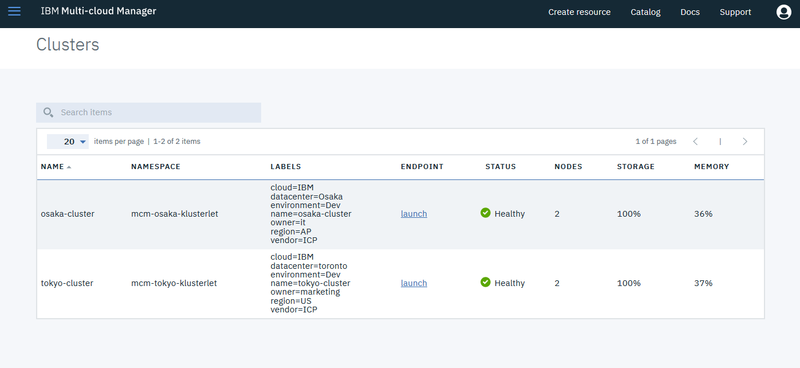Click the Clusters page heading
Viewport: 800px width, 368px height.
coord(67,45)
